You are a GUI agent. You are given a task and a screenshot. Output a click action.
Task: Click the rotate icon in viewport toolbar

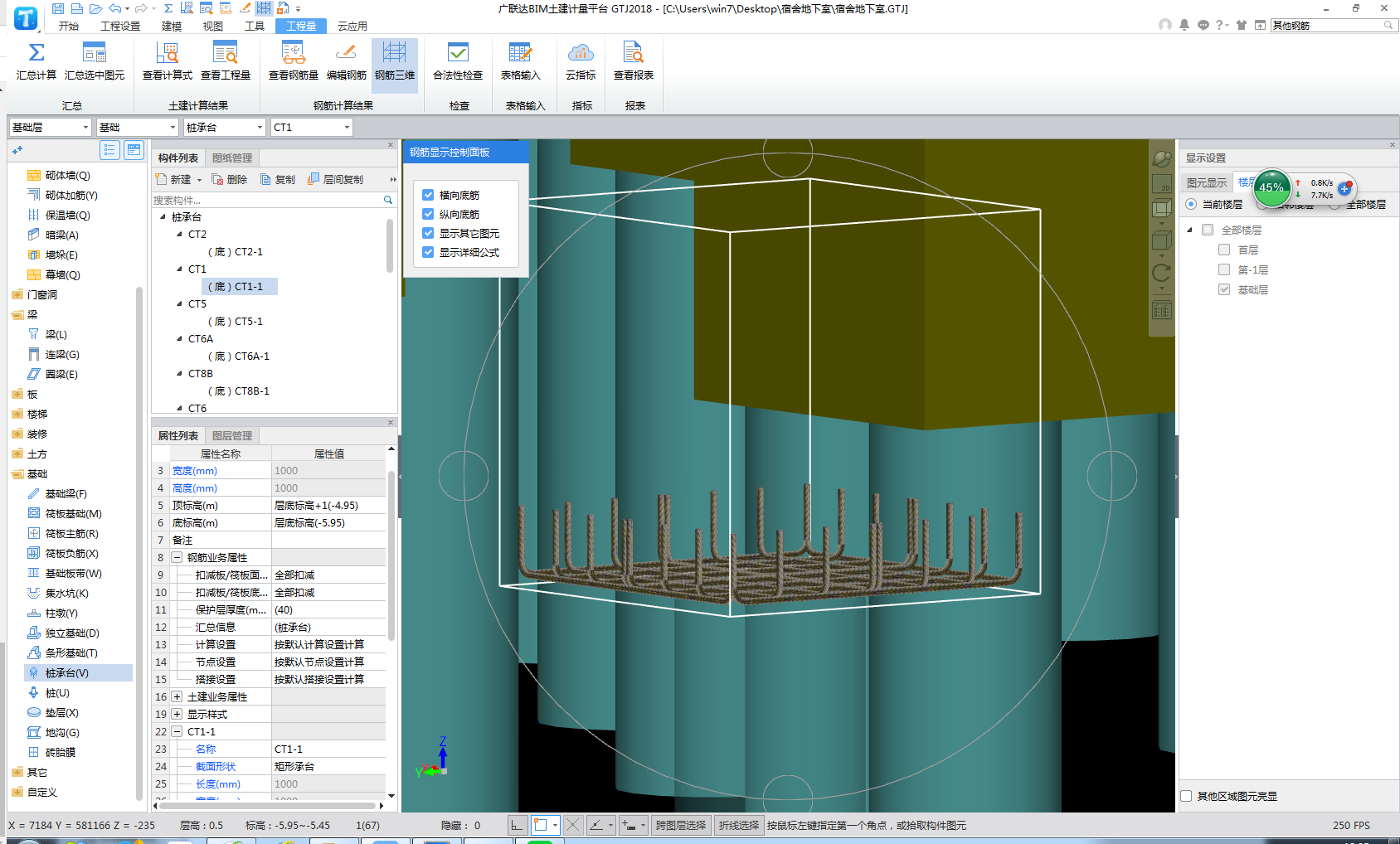[x=1162, y=272]
